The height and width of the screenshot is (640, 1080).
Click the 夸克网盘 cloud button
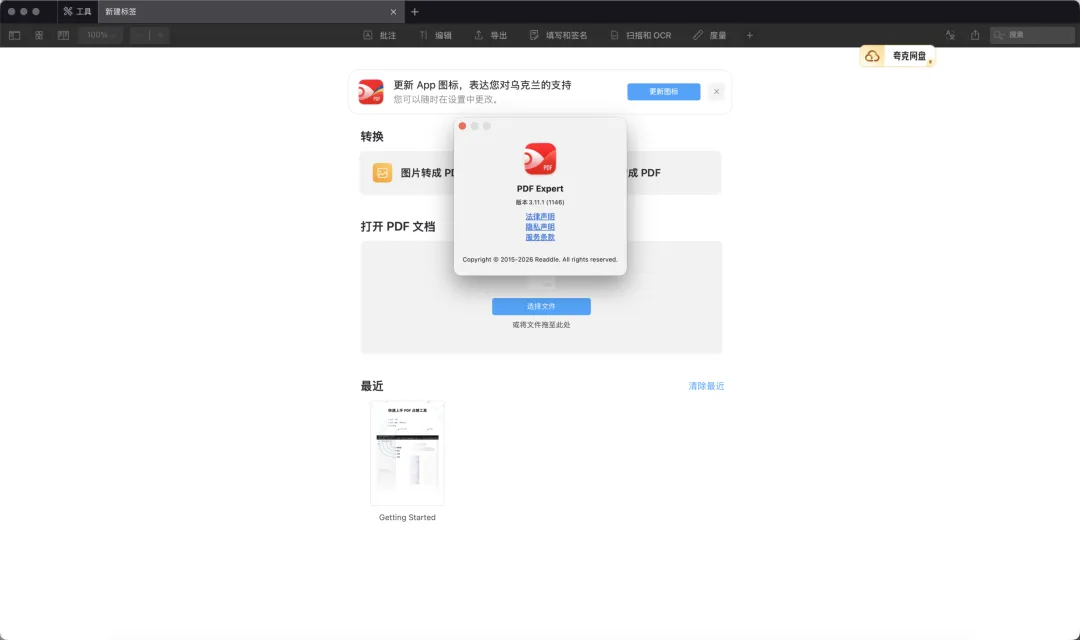897,56
